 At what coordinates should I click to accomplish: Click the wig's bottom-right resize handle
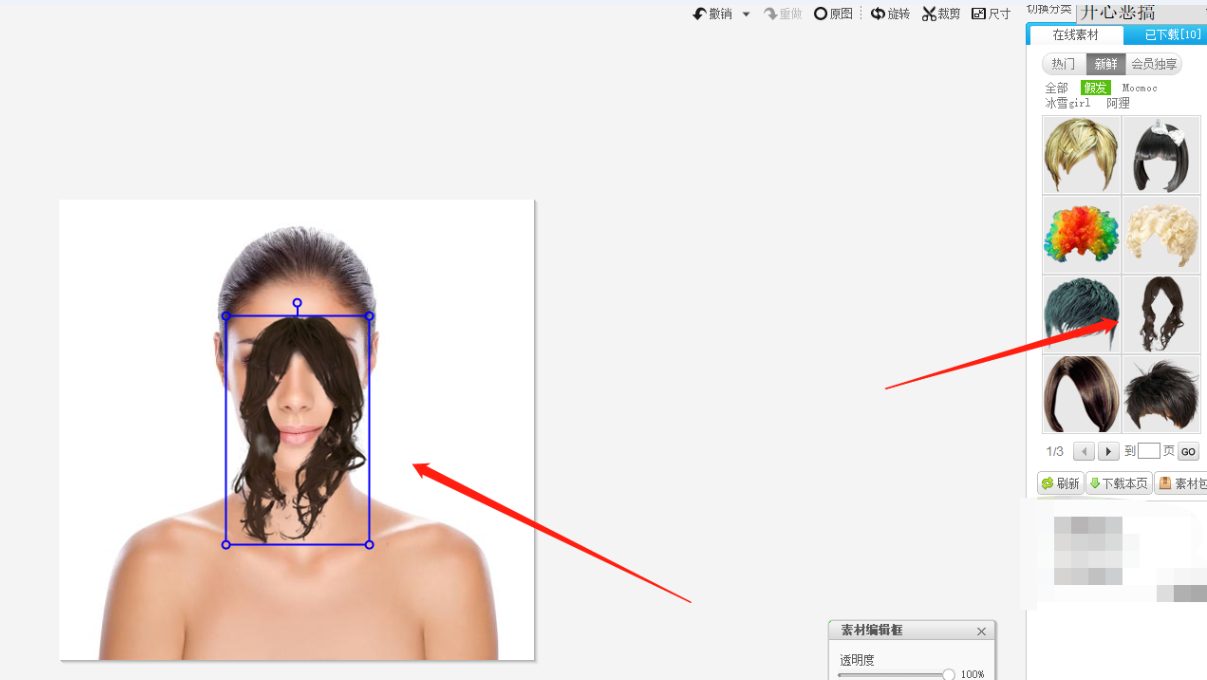coord(369,545)
